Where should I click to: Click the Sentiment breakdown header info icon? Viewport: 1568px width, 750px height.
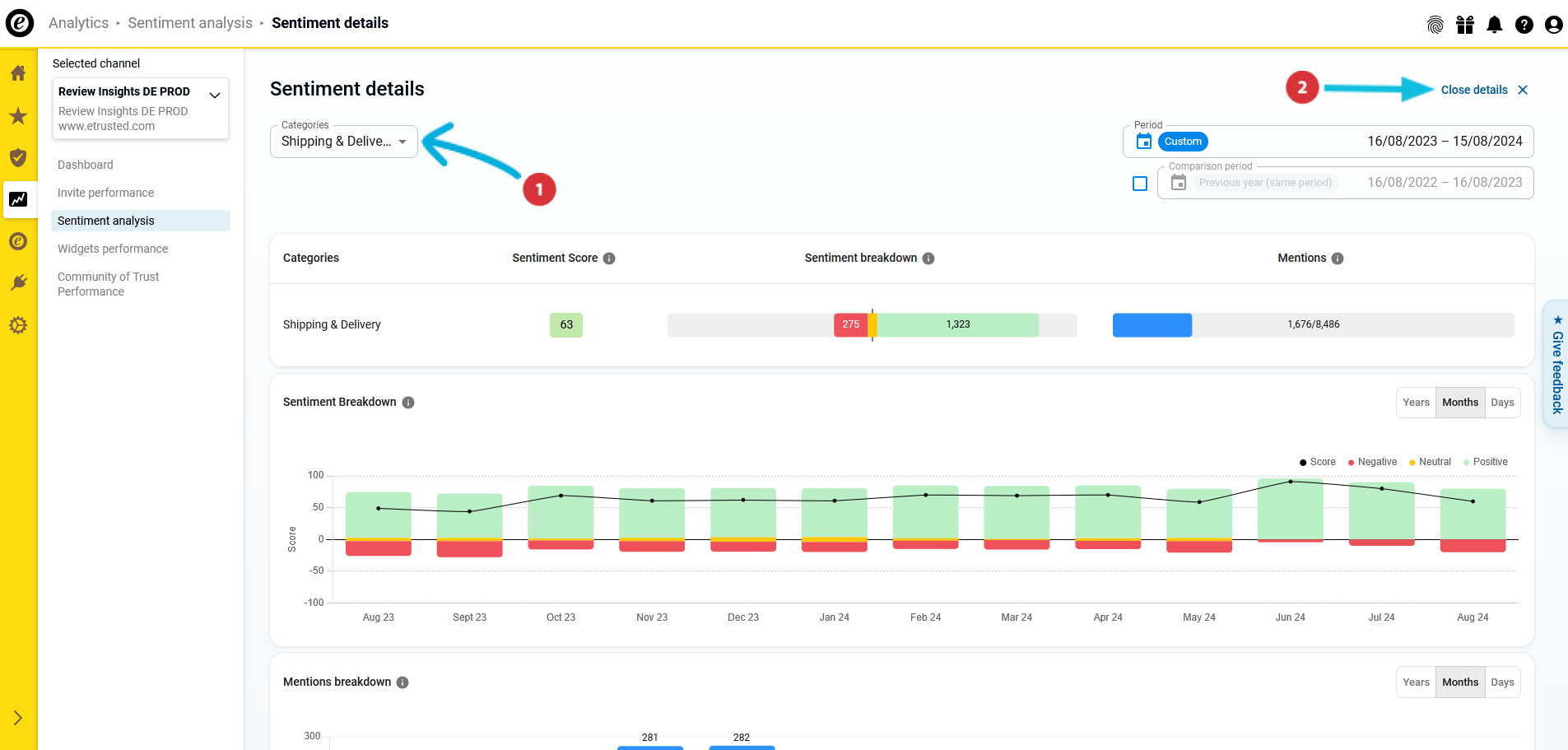click(928, 259)
